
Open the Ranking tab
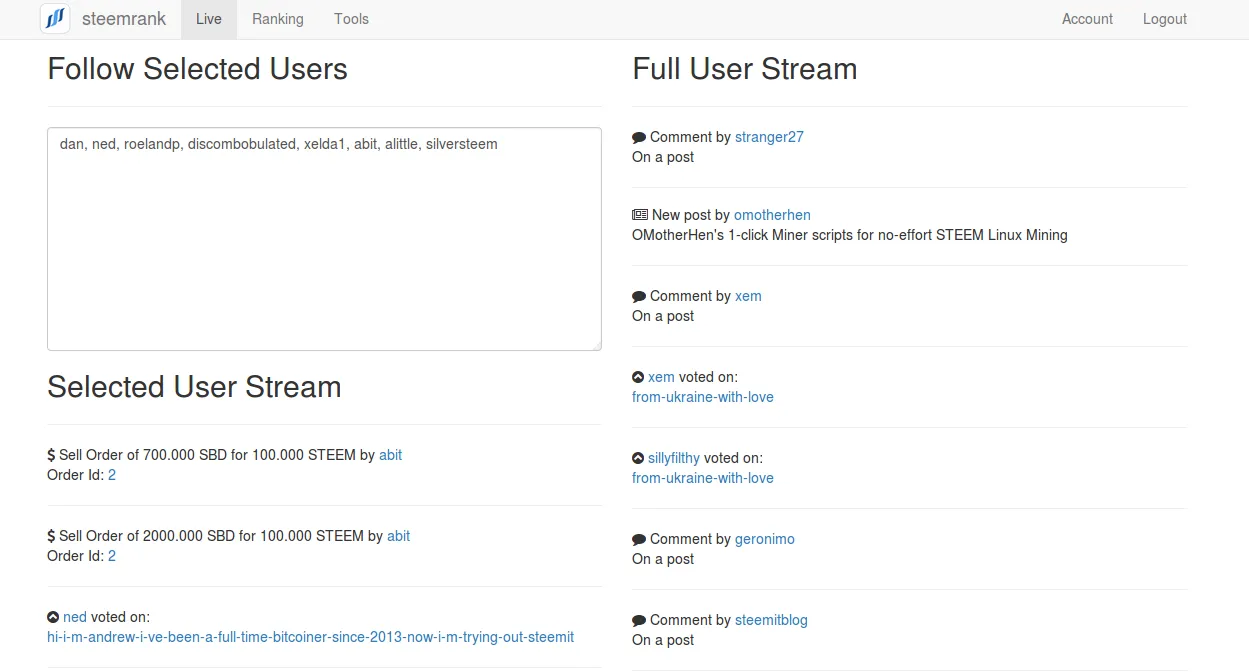[278, 19]
